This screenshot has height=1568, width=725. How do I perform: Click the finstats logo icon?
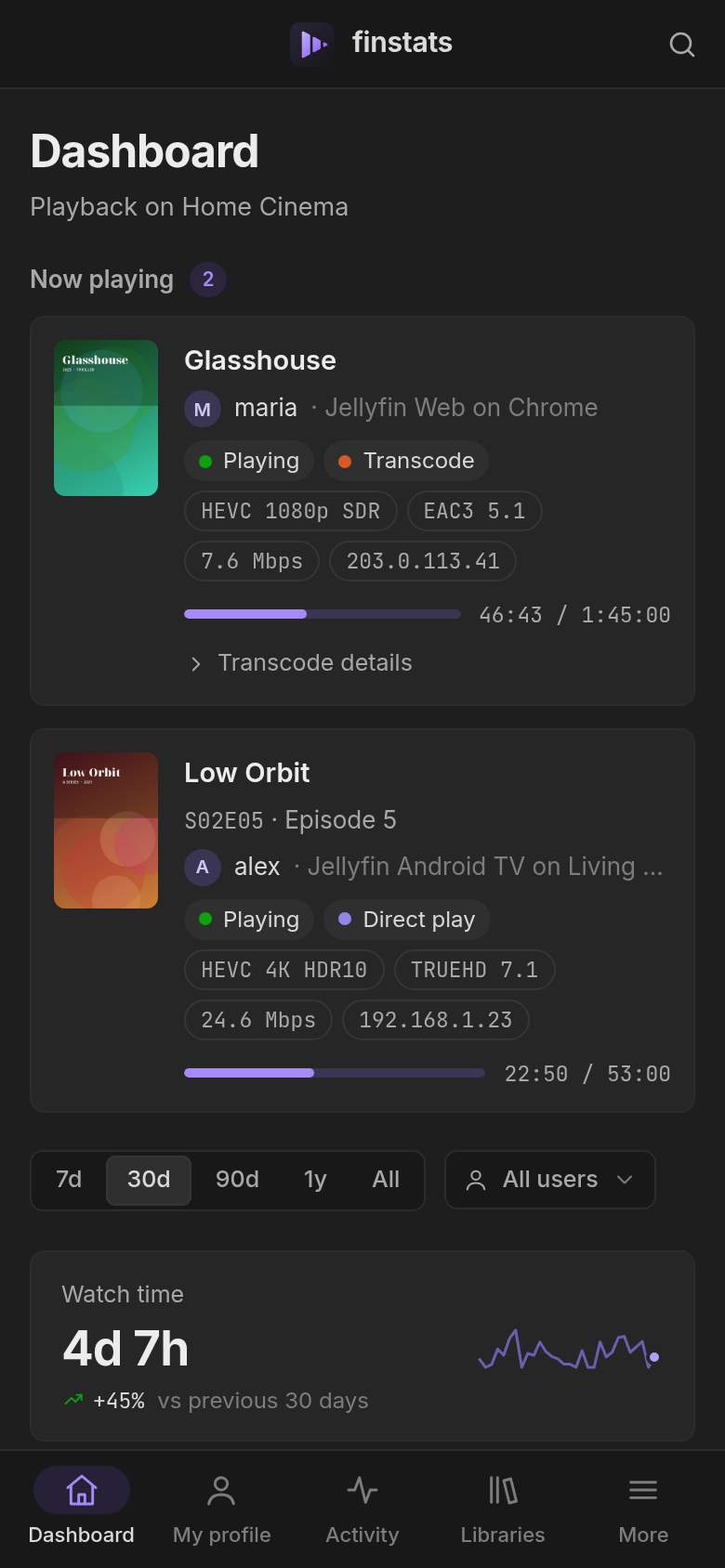pos(312,44)
